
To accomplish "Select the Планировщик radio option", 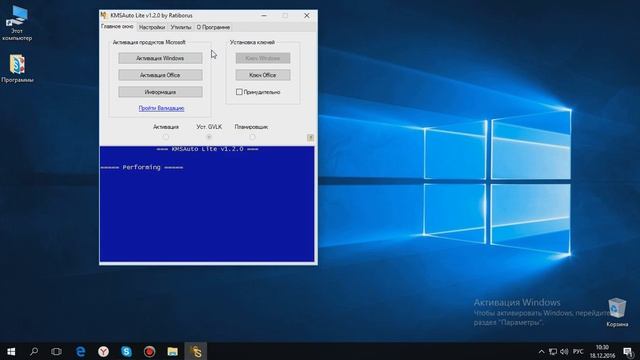I will click(x=252, y=137).
